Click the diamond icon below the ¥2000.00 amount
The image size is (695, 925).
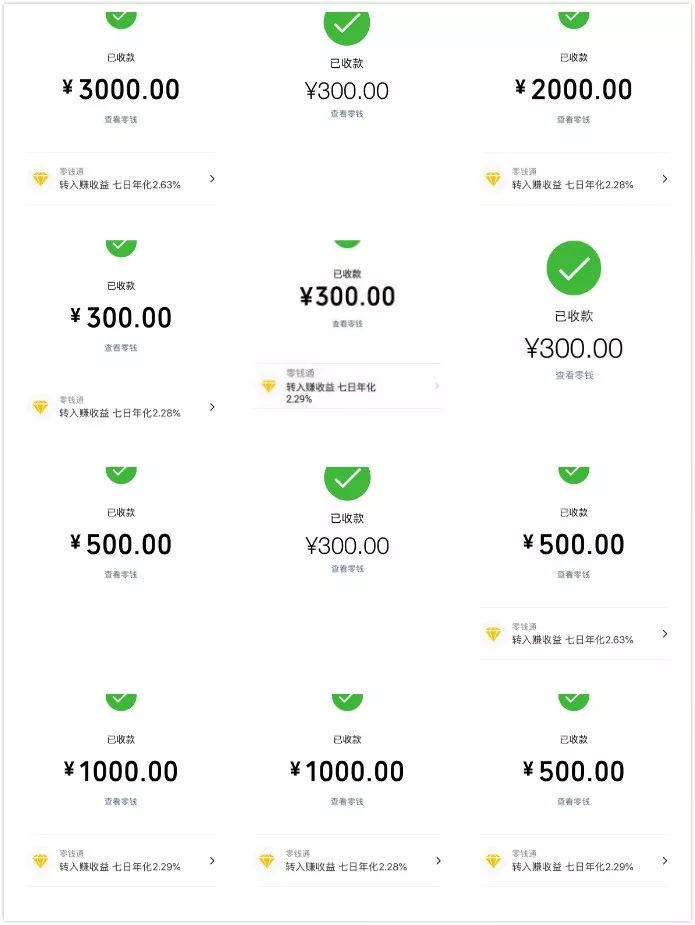(x=493, y=179)
